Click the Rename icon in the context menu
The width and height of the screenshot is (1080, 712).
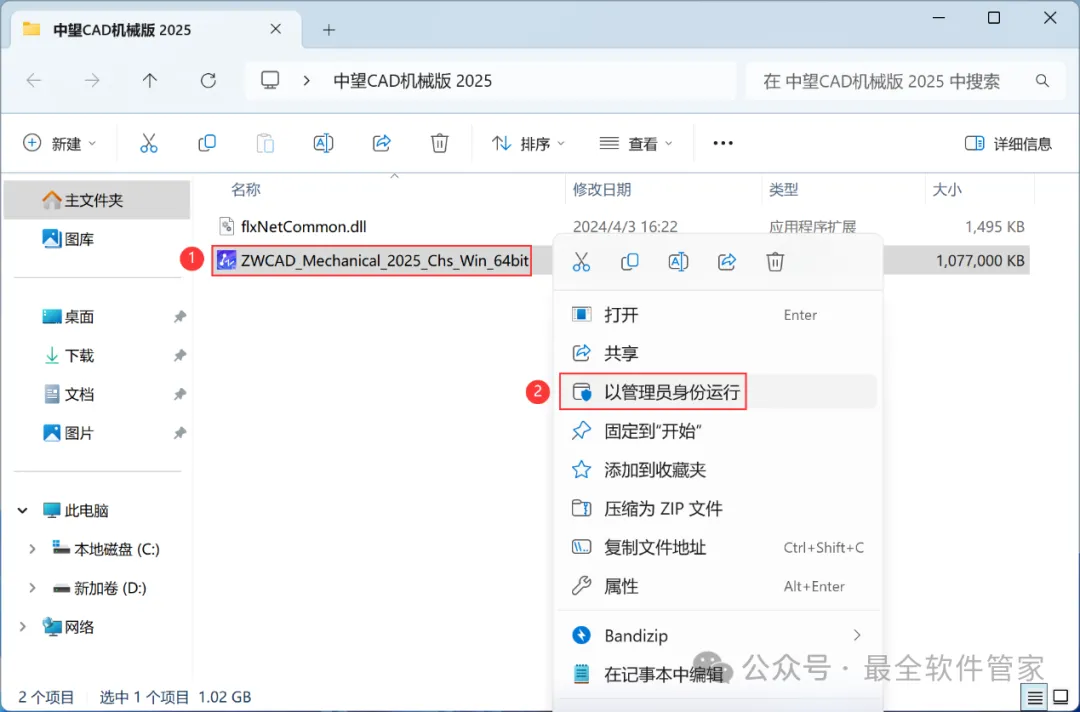click(678, 262)
